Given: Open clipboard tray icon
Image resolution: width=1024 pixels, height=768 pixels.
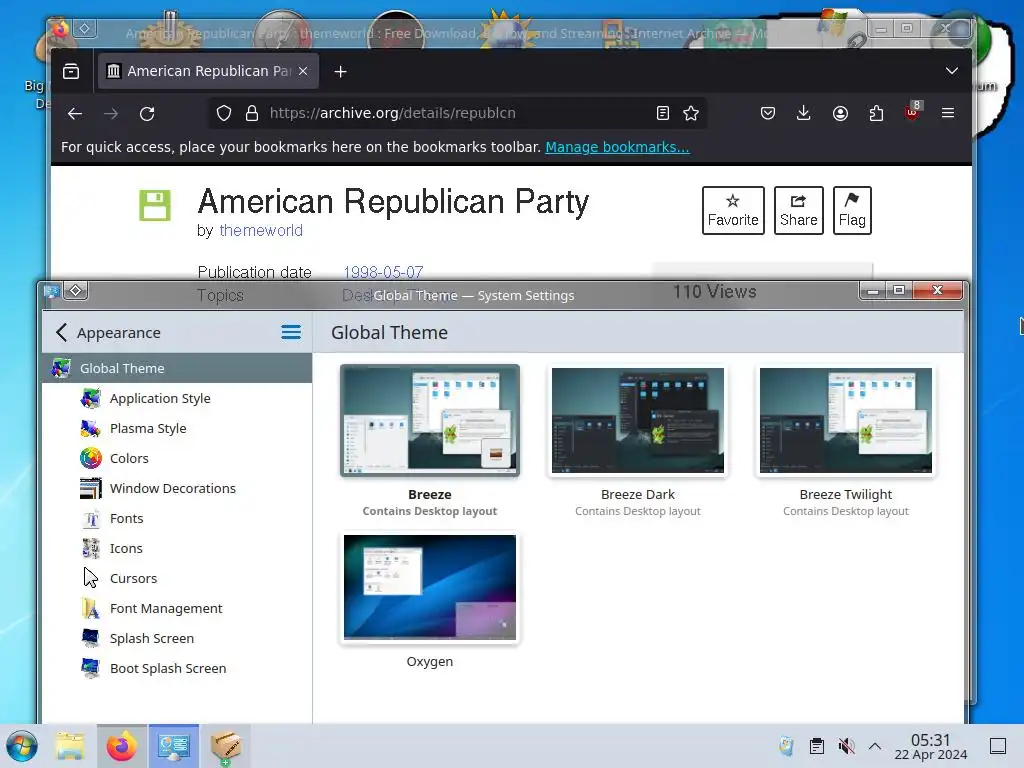Looking at the screenshot, I should click(816, 746).
